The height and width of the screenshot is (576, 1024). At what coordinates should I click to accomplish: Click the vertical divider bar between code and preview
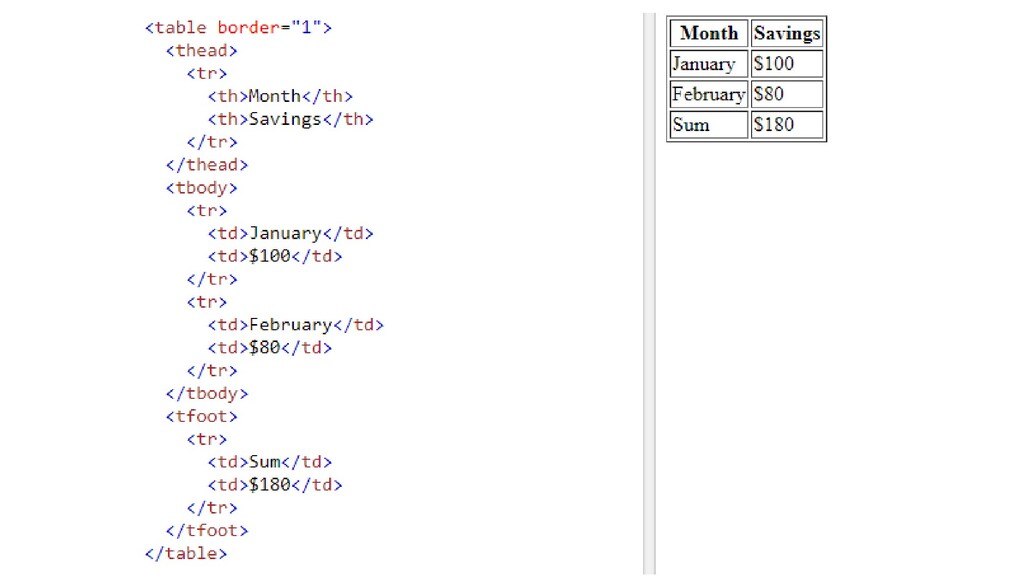point(649,294)
